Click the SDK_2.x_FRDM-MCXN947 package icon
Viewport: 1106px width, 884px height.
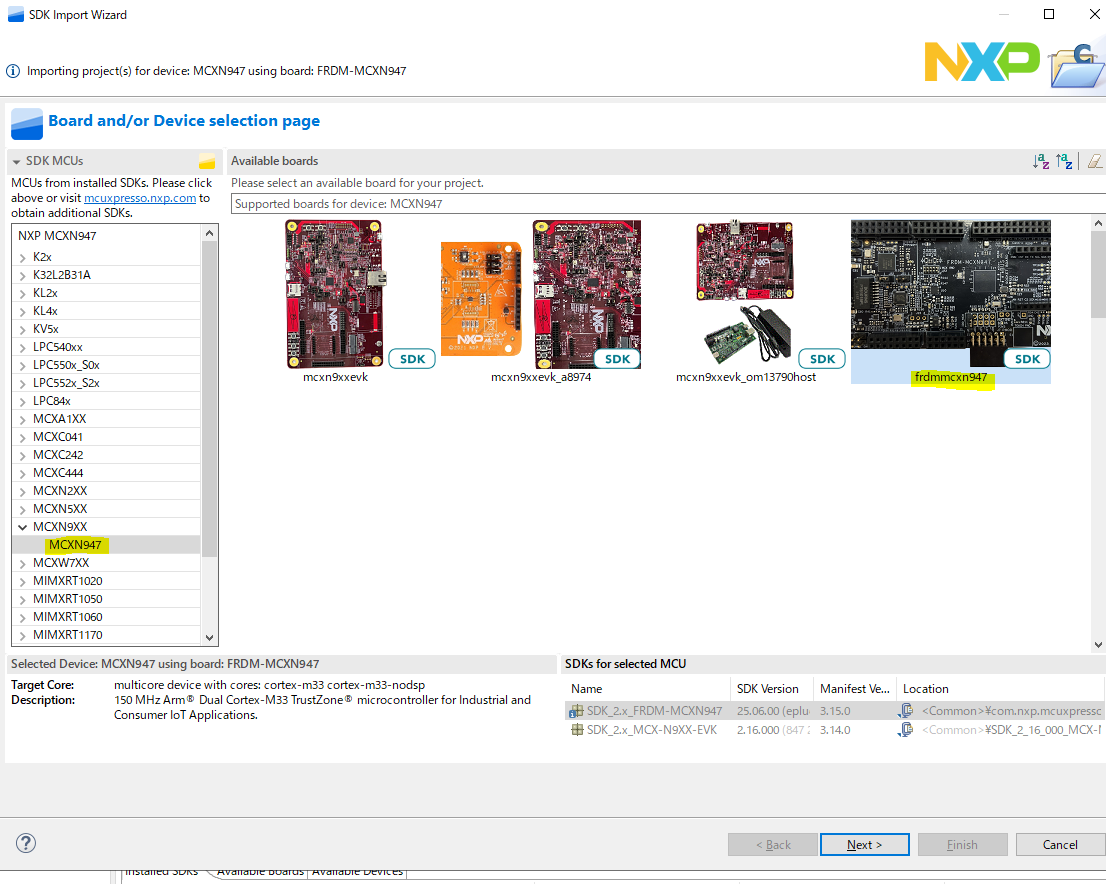(x=577, y=711)
